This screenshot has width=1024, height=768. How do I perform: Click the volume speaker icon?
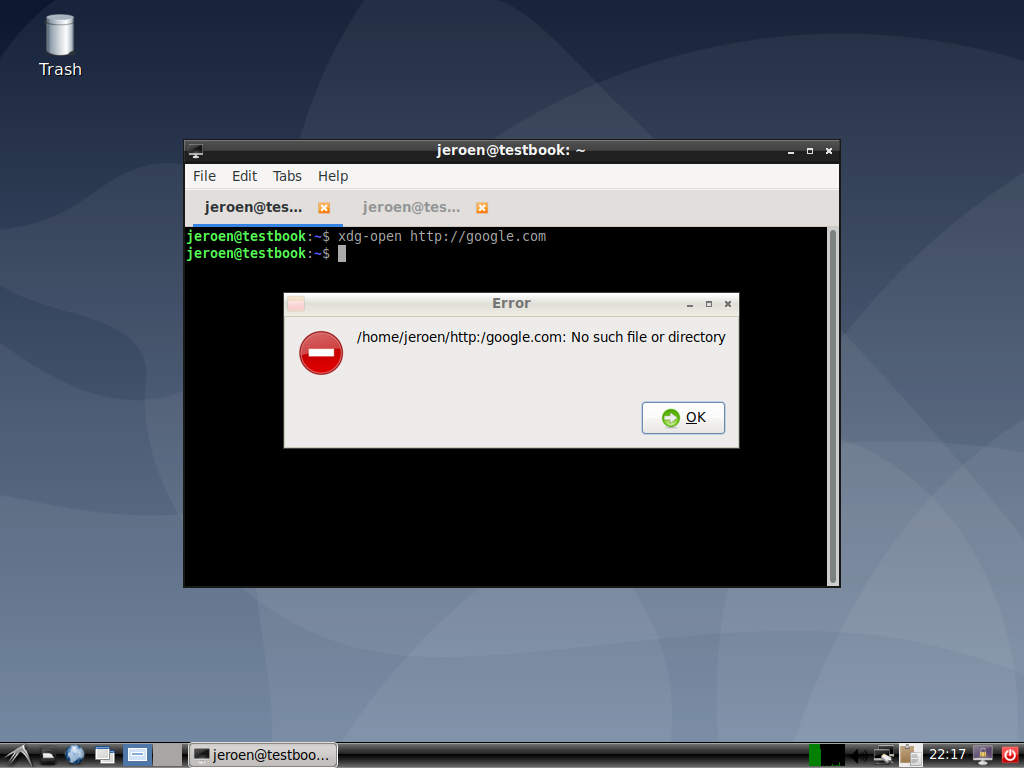click(859, 756)
